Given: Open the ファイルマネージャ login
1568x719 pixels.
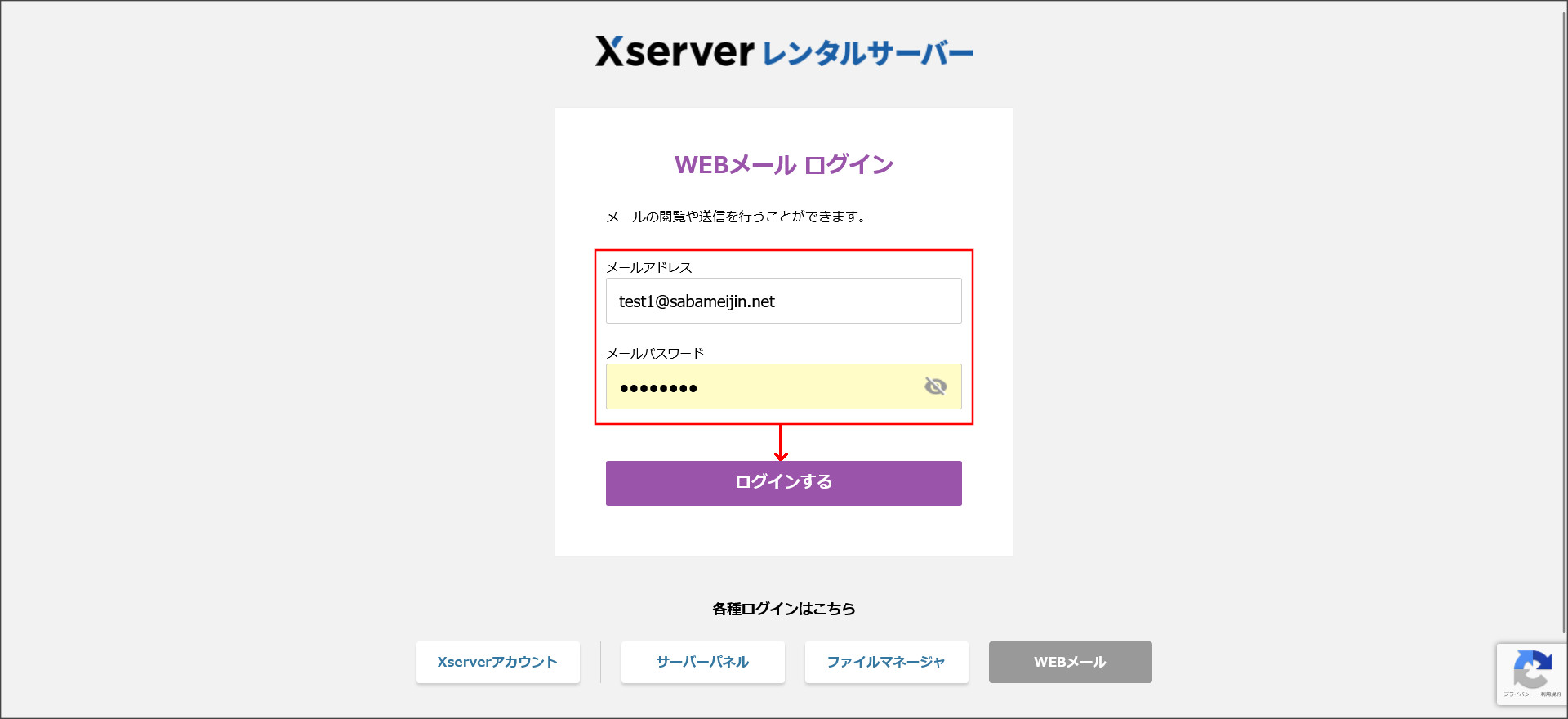Looking at the screenshot, I should (x=886, y=662).
